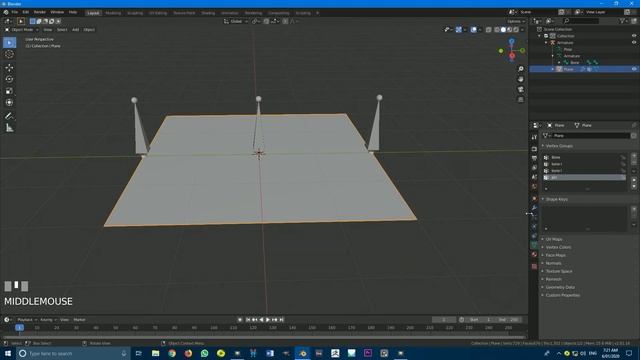640x360 pixels.
Task: Toggle visibility eye for Armature in outliner
Action: click(x=634, y=42)
